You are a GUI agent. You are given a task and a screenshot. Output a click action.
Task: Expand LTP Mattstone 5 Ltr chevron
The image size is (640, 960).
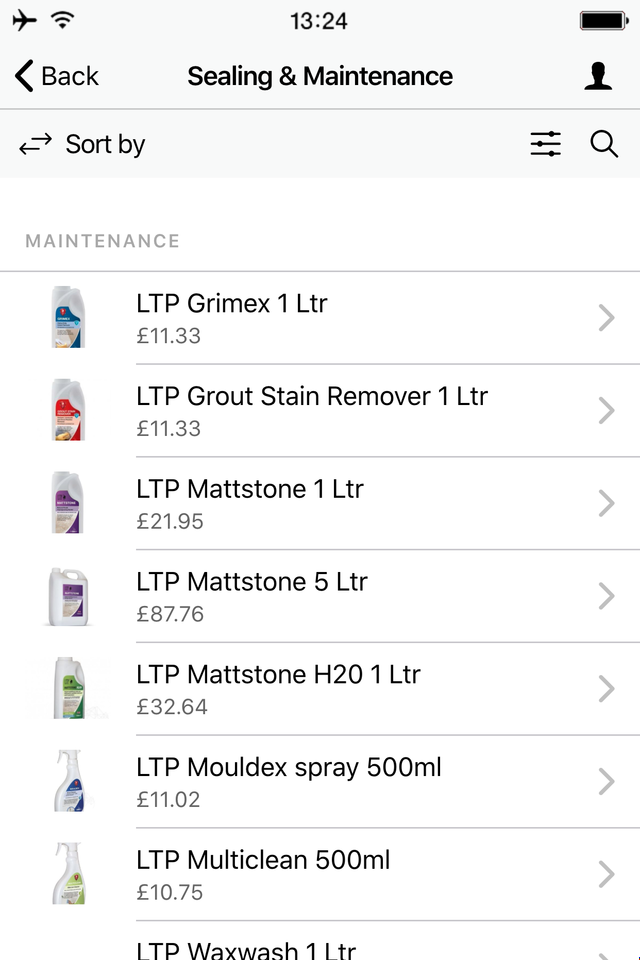coord(606,596)
